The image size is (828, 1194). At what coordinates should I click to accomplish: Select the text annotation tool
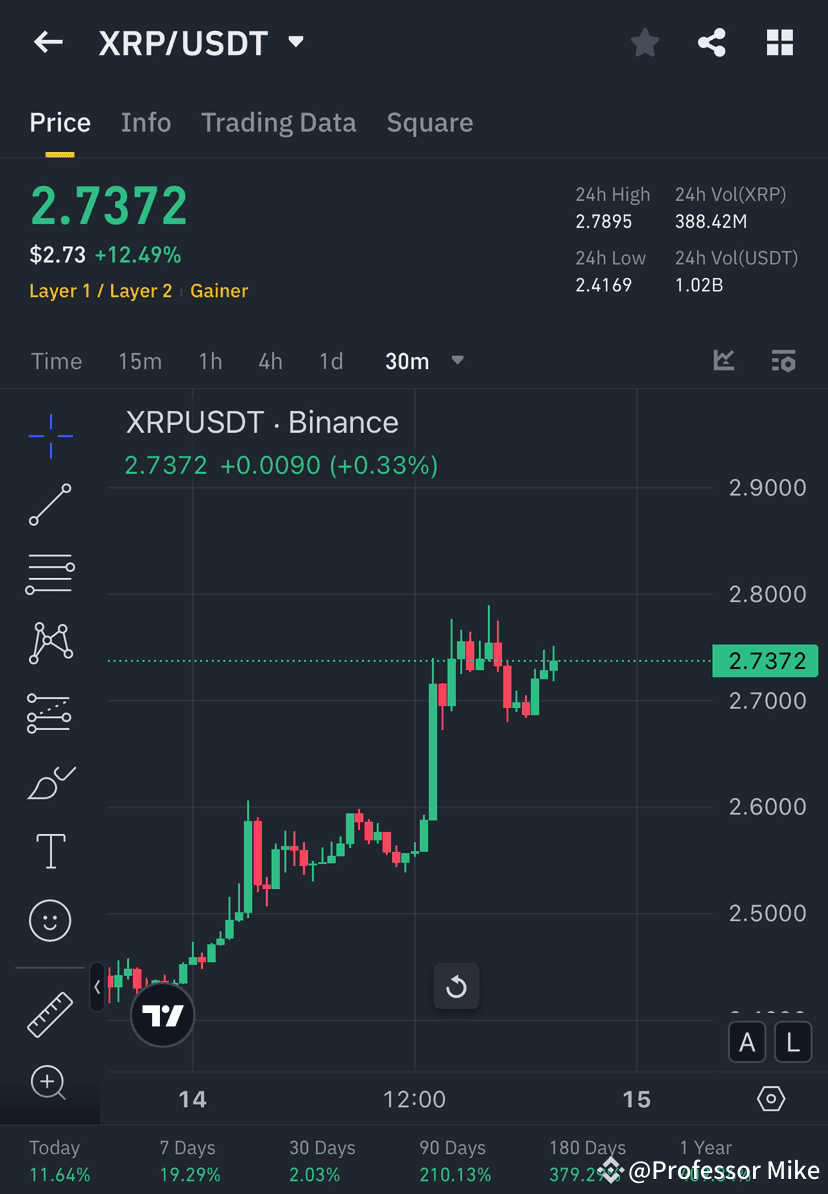point(50,850)
